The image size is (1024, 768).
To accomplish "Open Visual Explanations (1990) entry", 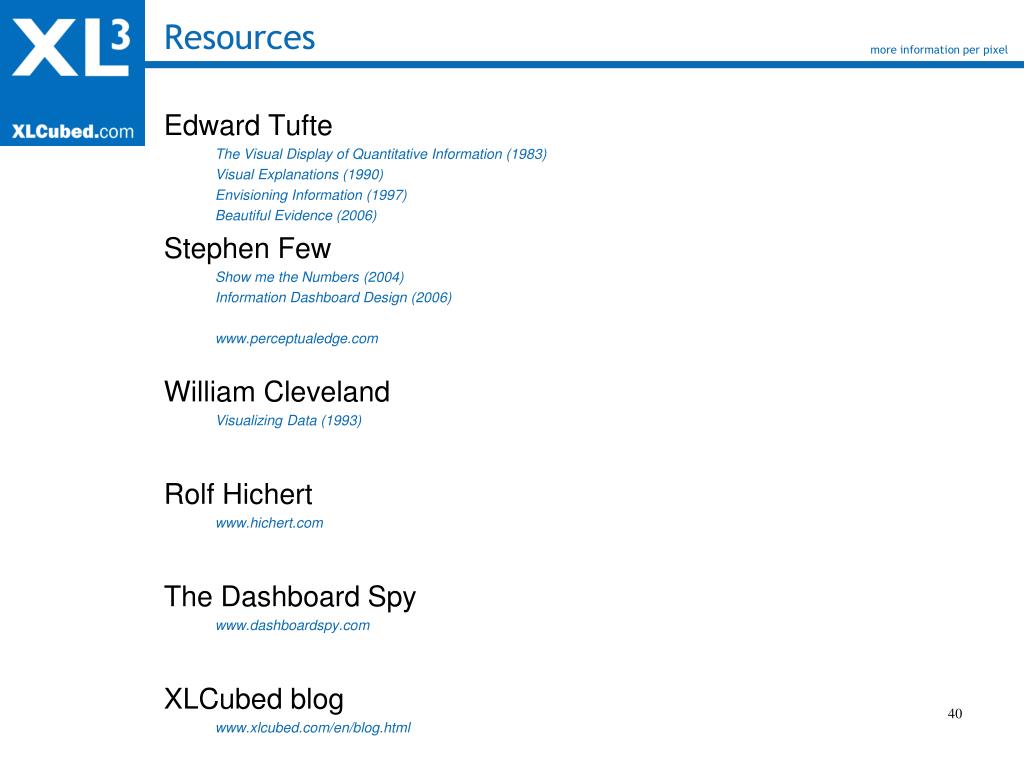I will pyautogui.click(x=300, y=174).
